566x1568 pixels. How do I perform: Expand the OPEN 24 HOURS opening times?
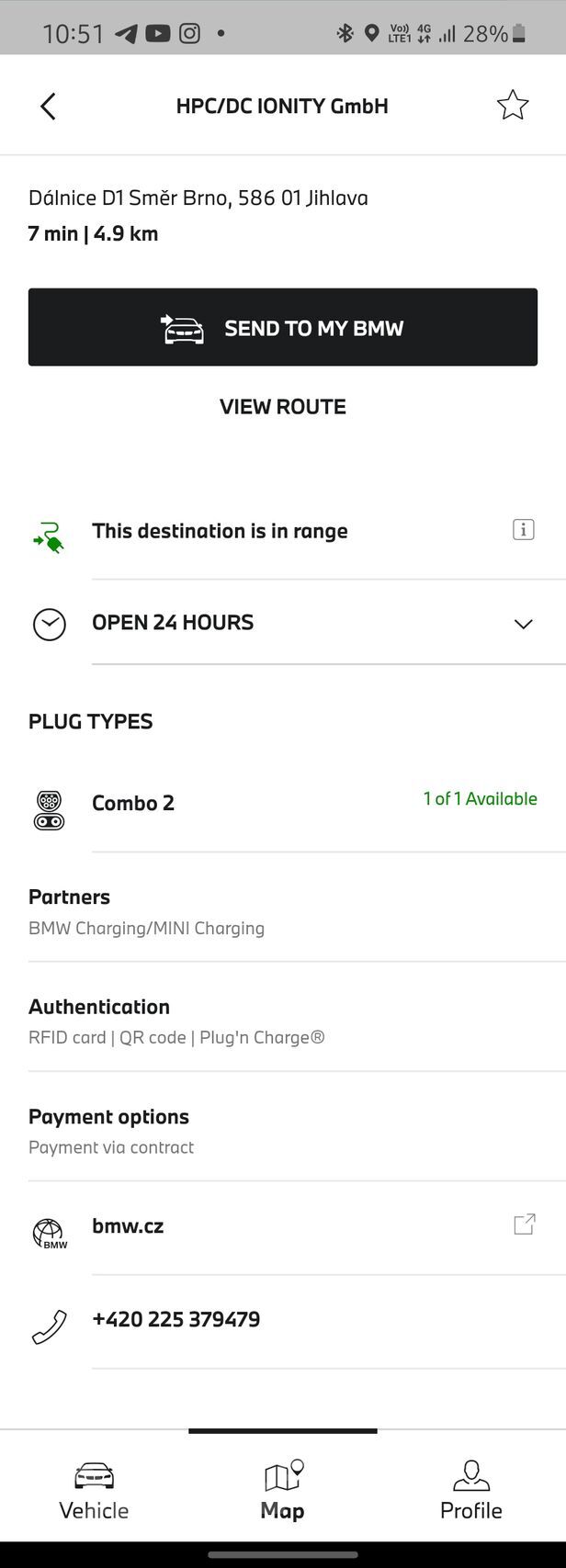(523, 624)
